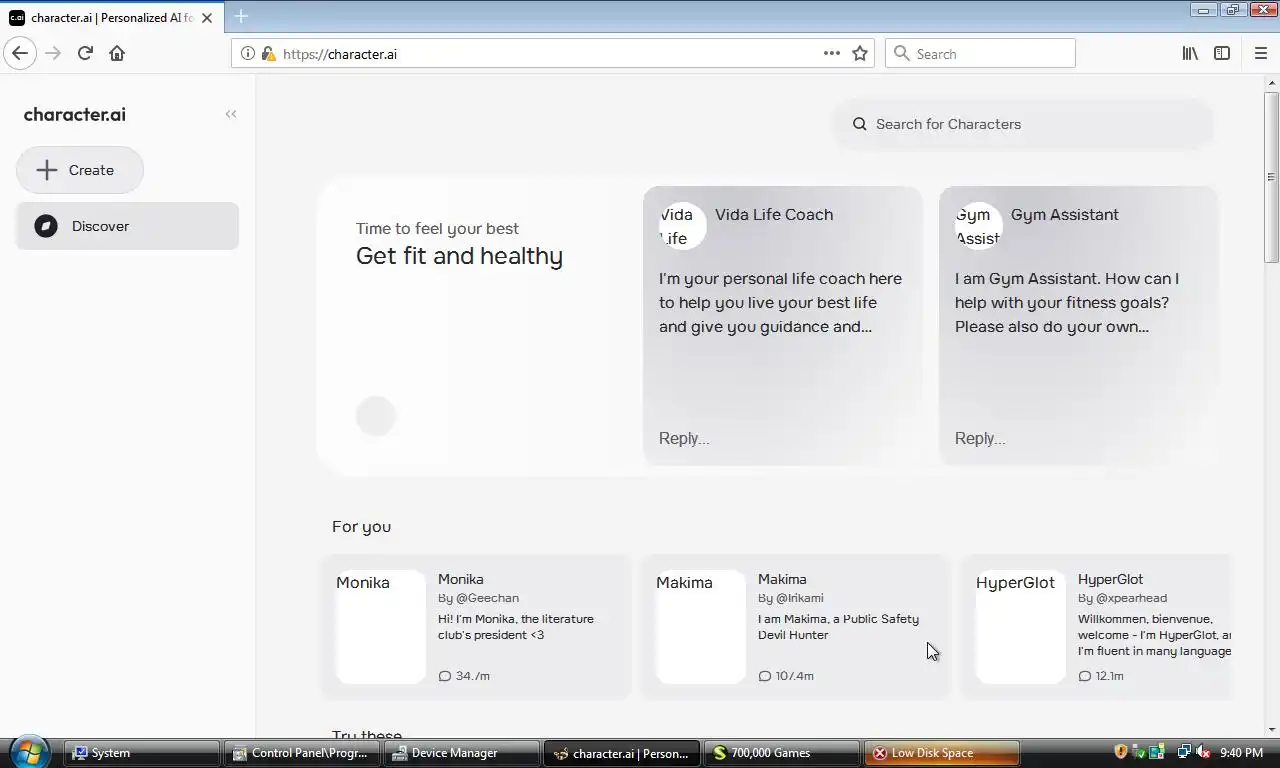The width and height of the screenshot is (1280, 768).
Task: Open a new tab with plus button
Action: (x=241, y=16)
